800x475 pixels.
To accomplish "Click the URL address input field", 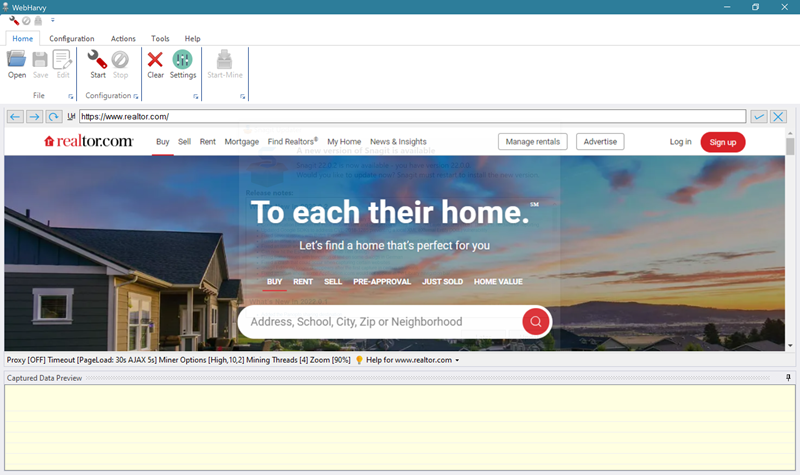I will [x=412, y=117].
